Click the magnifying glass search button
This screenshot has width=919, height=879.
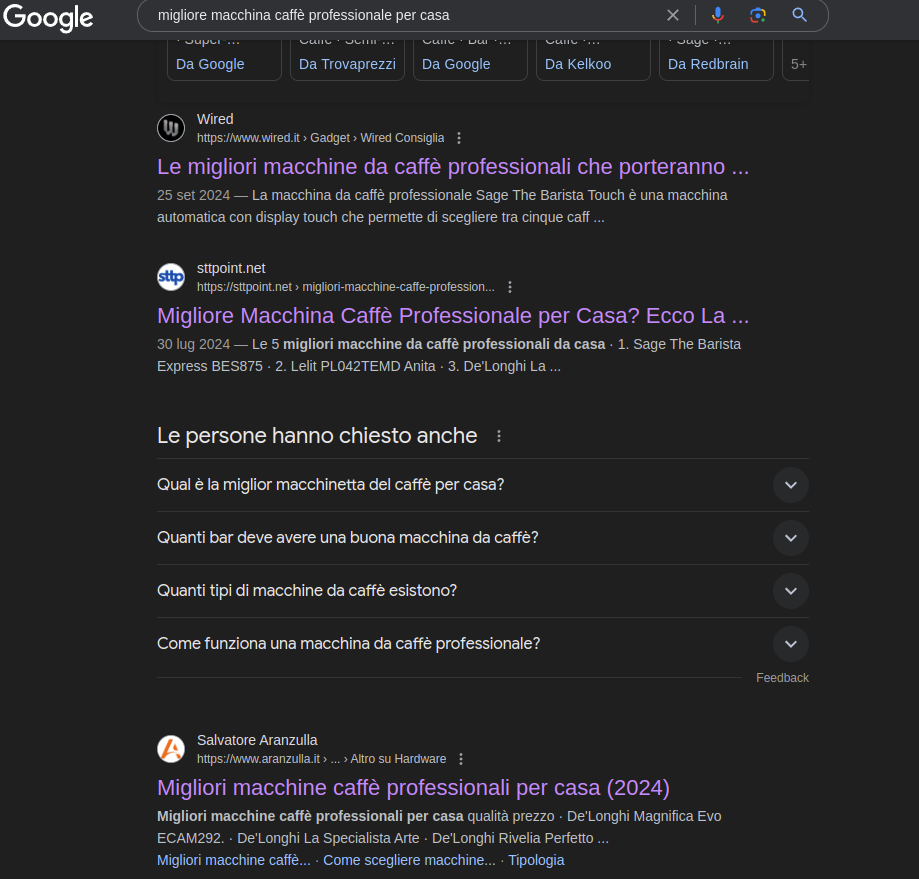pos(799,15)
